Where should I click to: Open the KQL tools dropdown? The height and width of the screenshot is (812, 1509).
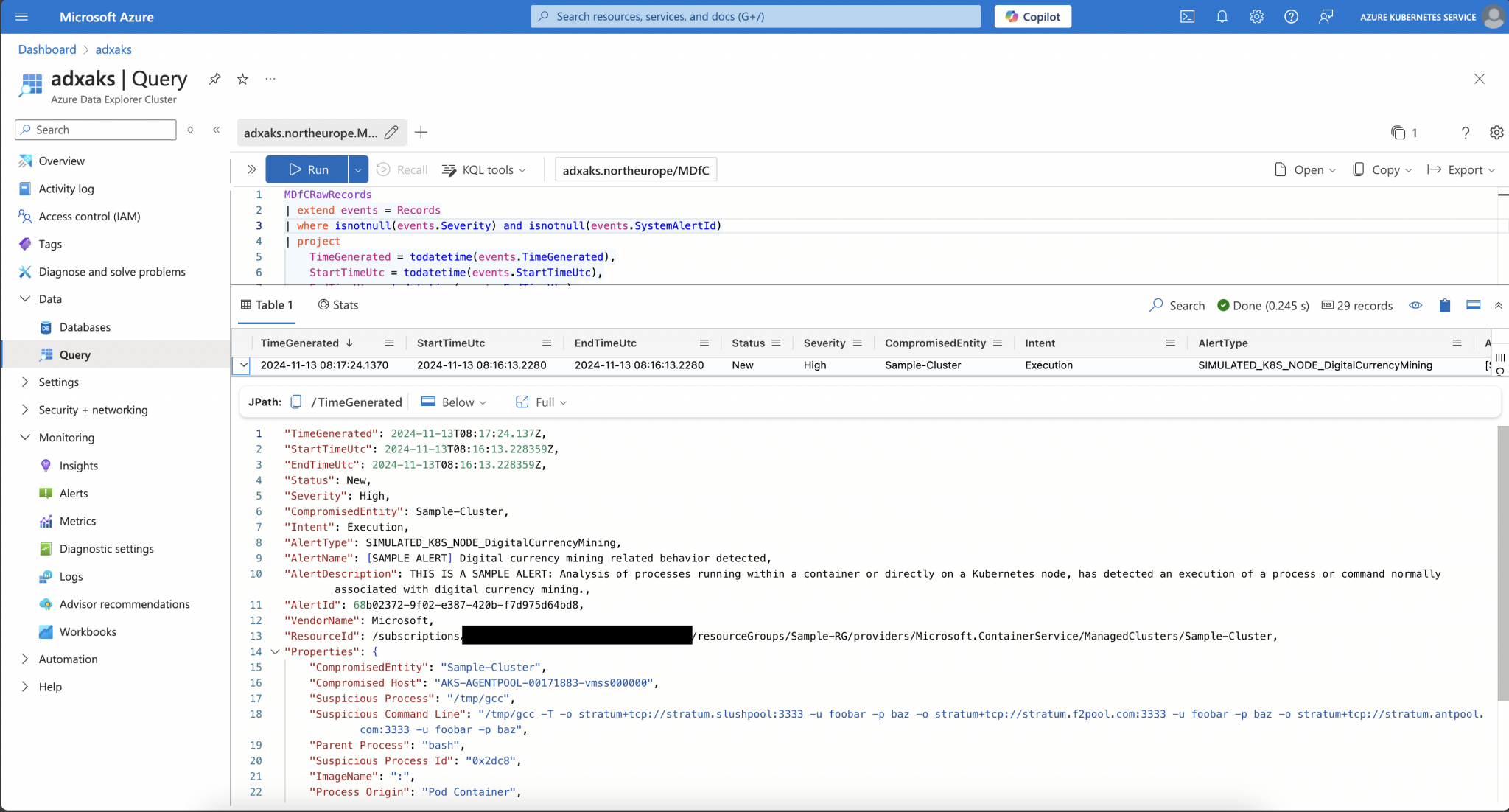pyautogui.click(x=484, y=169)
